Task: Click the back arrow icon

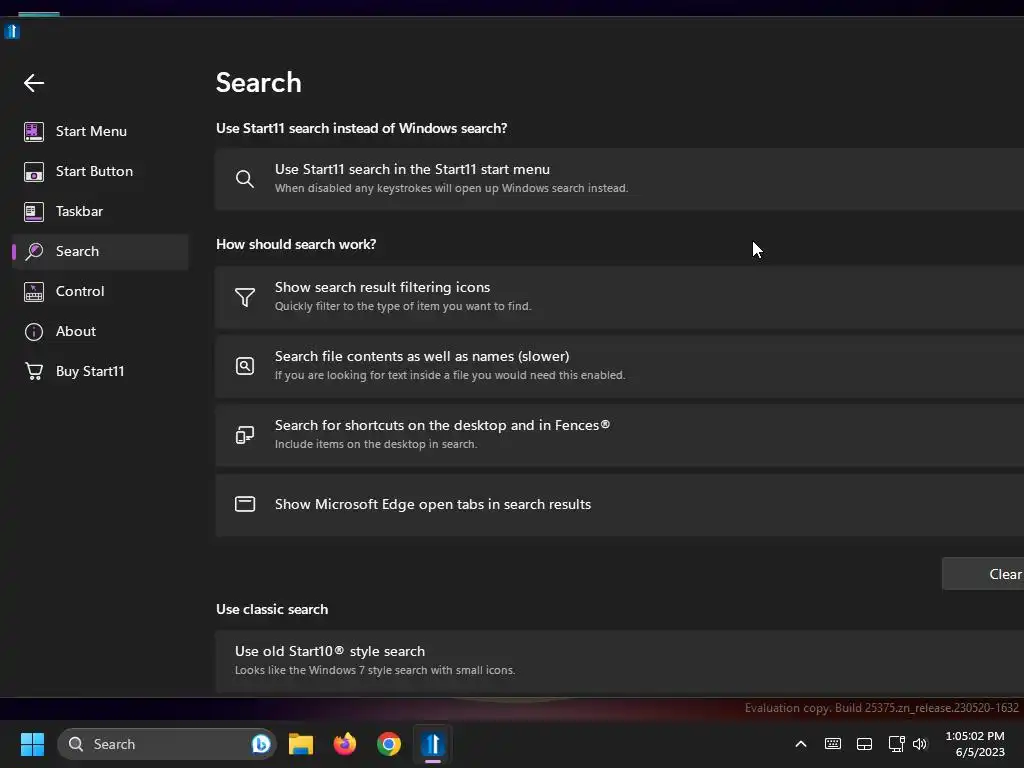Action: pyautogui.click(x=34, y=83)
